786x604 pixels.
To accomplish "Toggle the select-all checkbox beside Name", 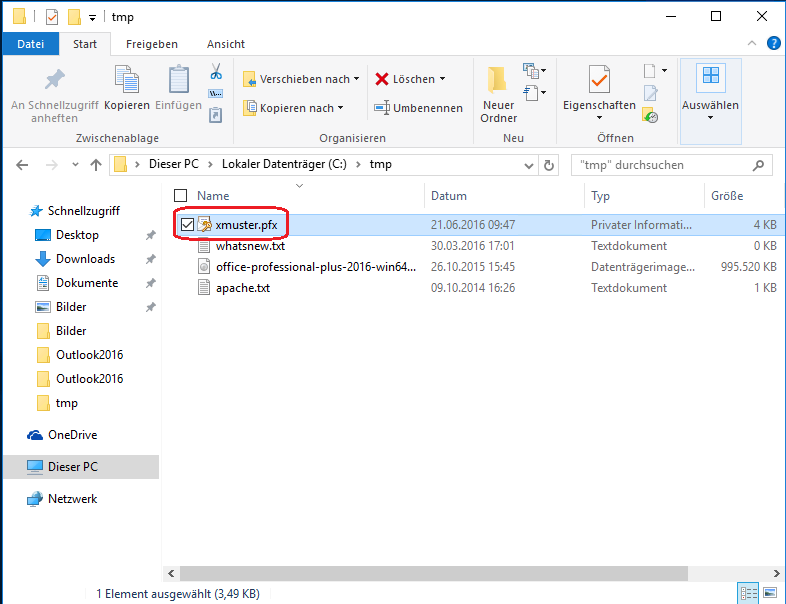I will click(x=180, y=195).
